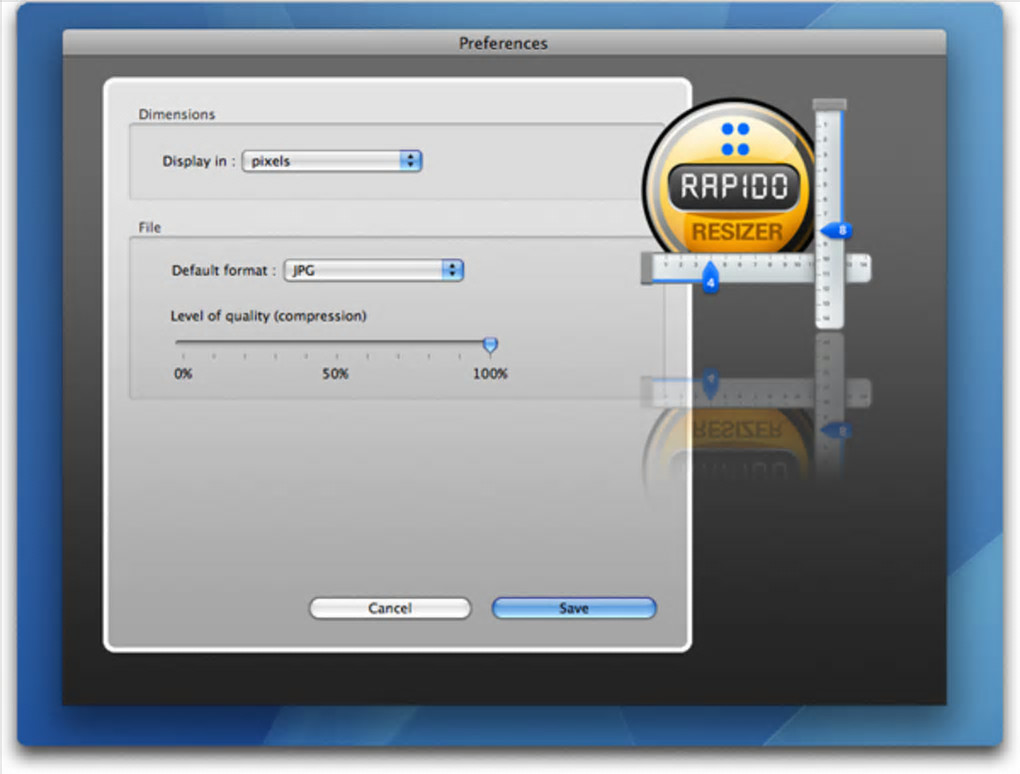Click the 100% label under the slider
The height and width of the screenshot is (774, 1020).
pyautogui.click(x=490, y=374)
